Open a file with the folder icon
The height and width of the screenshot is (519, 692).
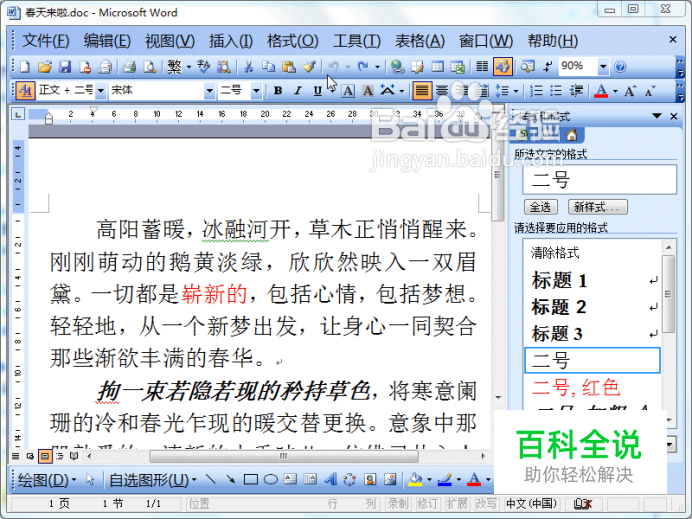click(x=45, y=67)
